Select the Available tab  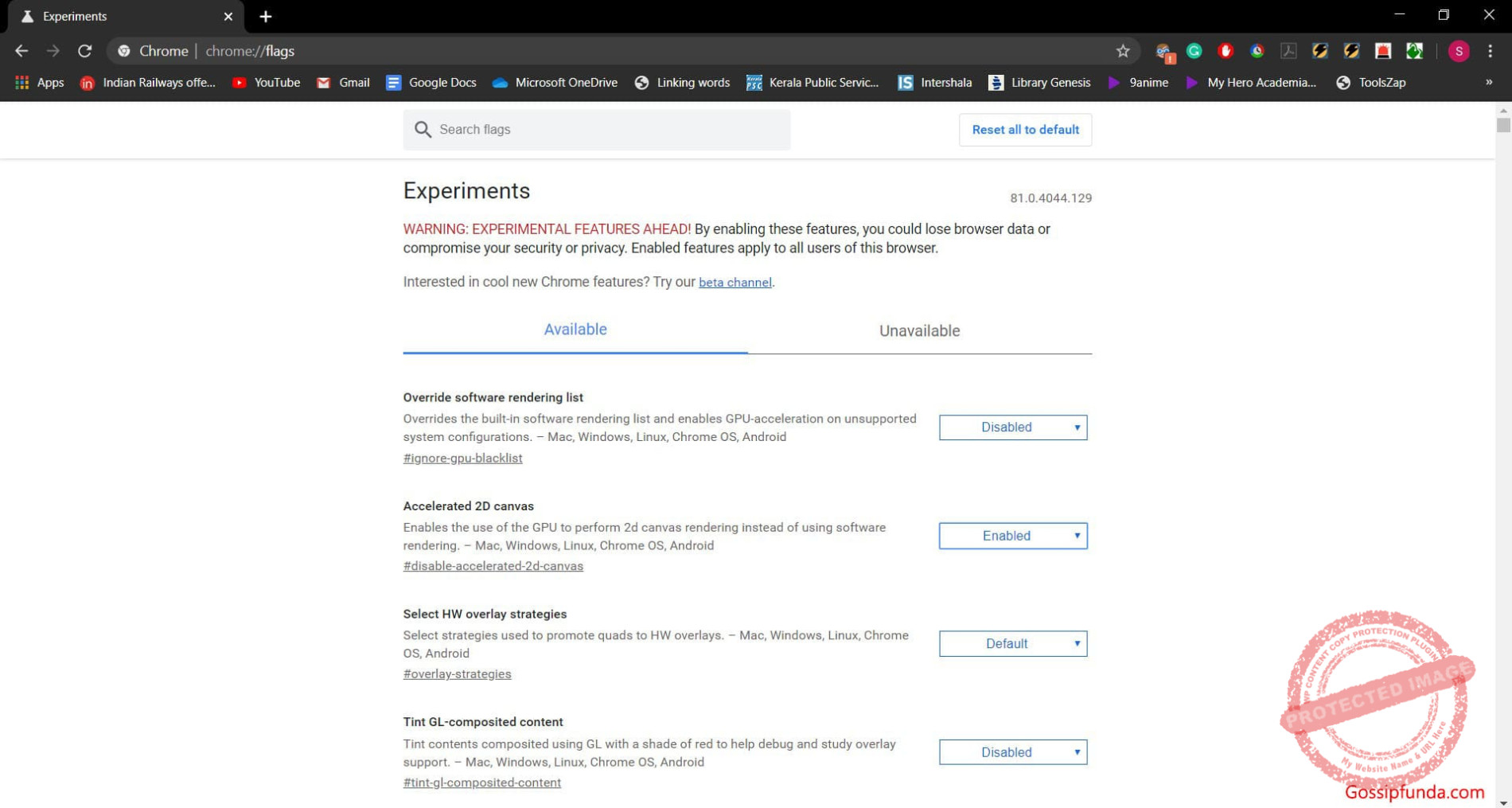(575, 329)
